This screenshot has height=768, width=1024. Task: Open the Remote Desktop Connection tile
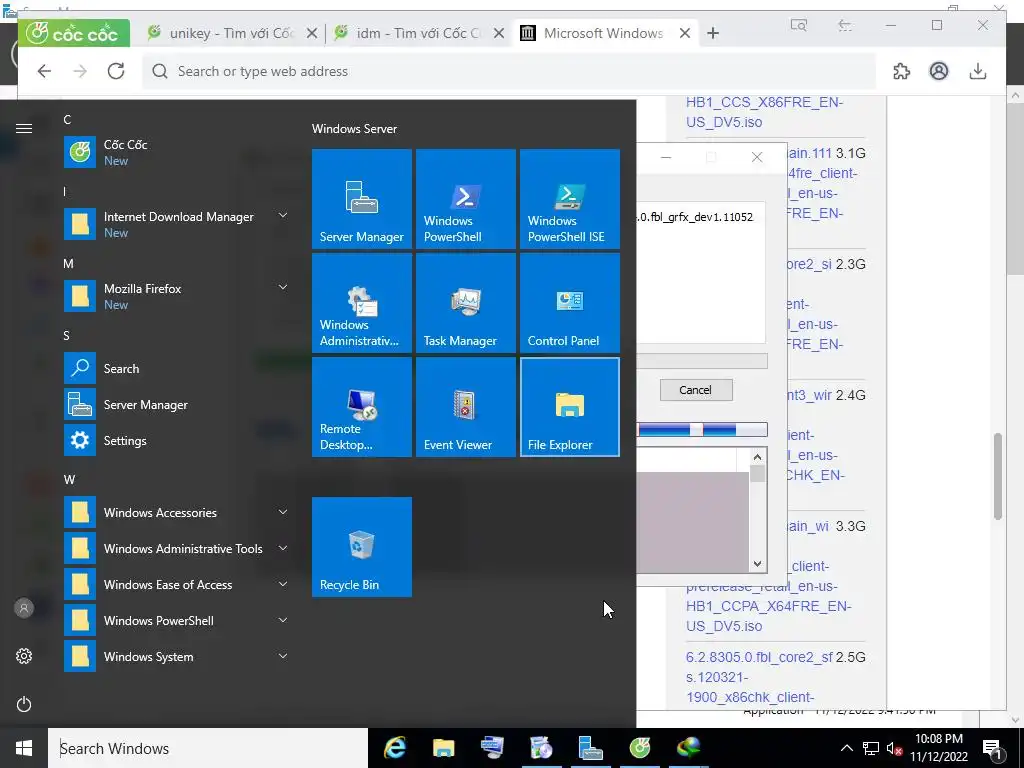click(x=362, y=406)
